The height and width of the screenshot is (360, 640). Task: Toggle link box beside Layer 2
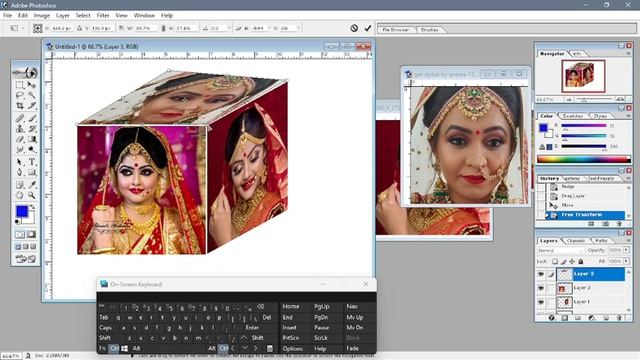pyautogui.click(x=551, y=288)
